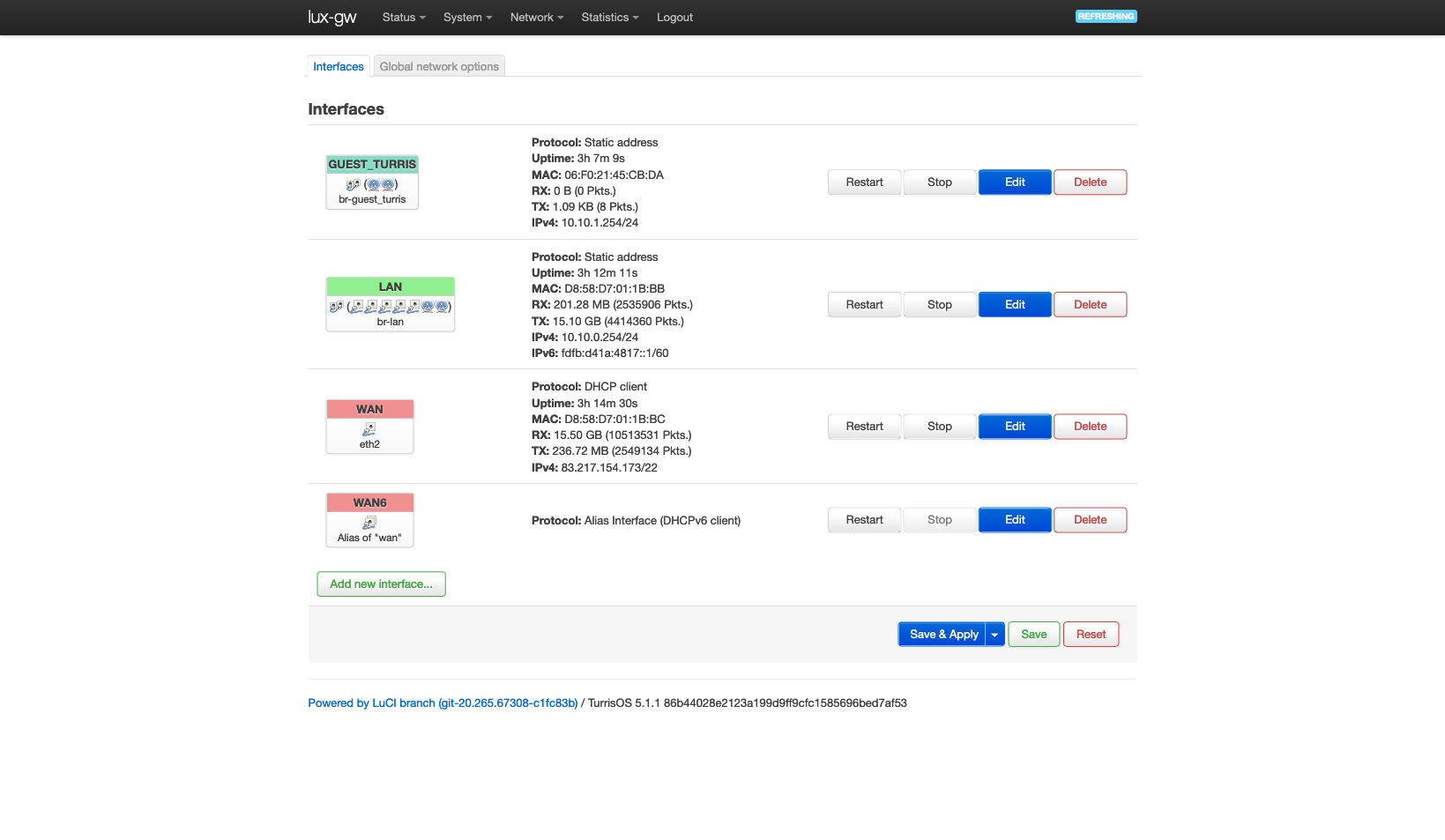Click the green Save button
Viewport: 1445px width, 840px height.
pos(1034,635)
